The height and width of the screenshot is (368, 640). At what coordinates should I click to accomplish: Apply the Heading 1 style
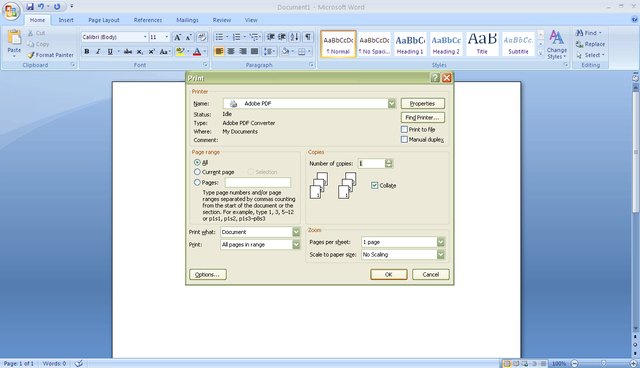coord(410,44)
